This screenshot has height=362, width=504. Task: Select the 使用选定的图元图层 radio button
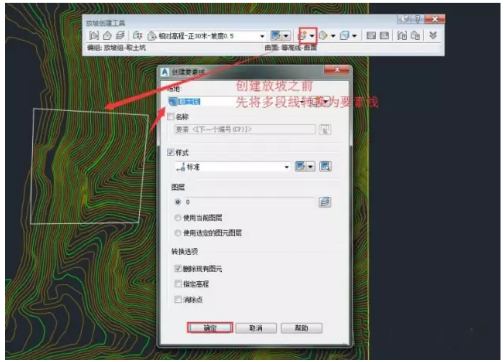[178, 233]
